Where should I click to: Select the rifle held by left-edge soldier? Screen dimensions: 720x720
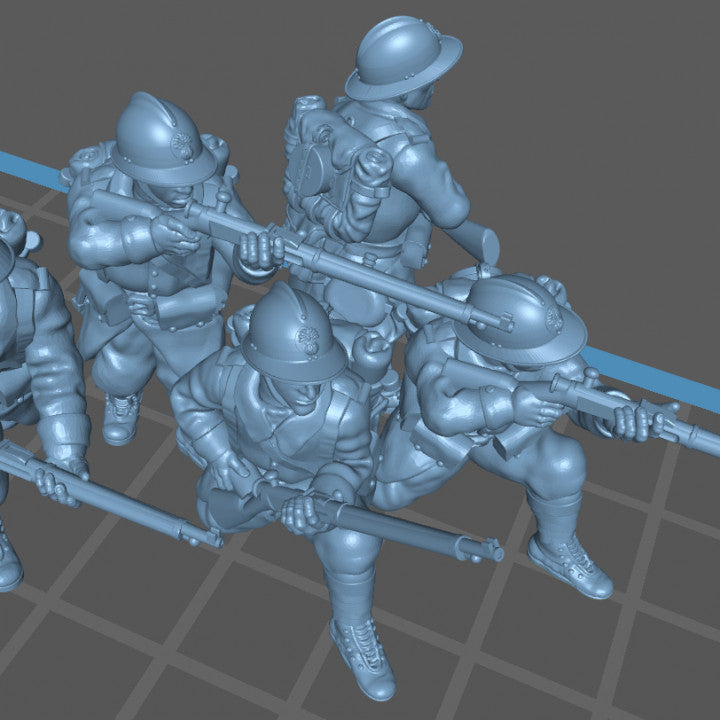tap(110, 495)
